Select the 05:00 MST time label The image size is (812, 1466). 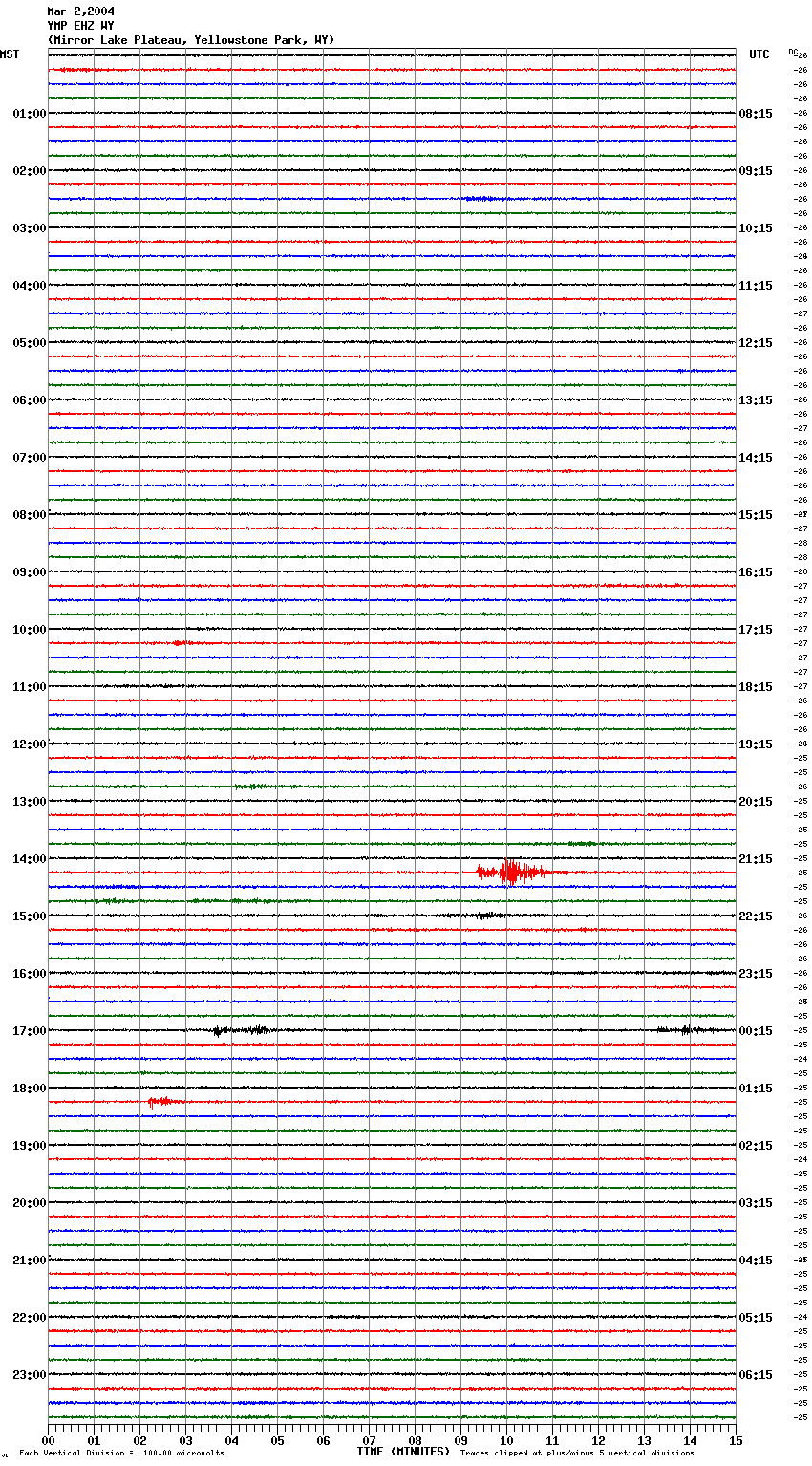[x=30, y=343]
